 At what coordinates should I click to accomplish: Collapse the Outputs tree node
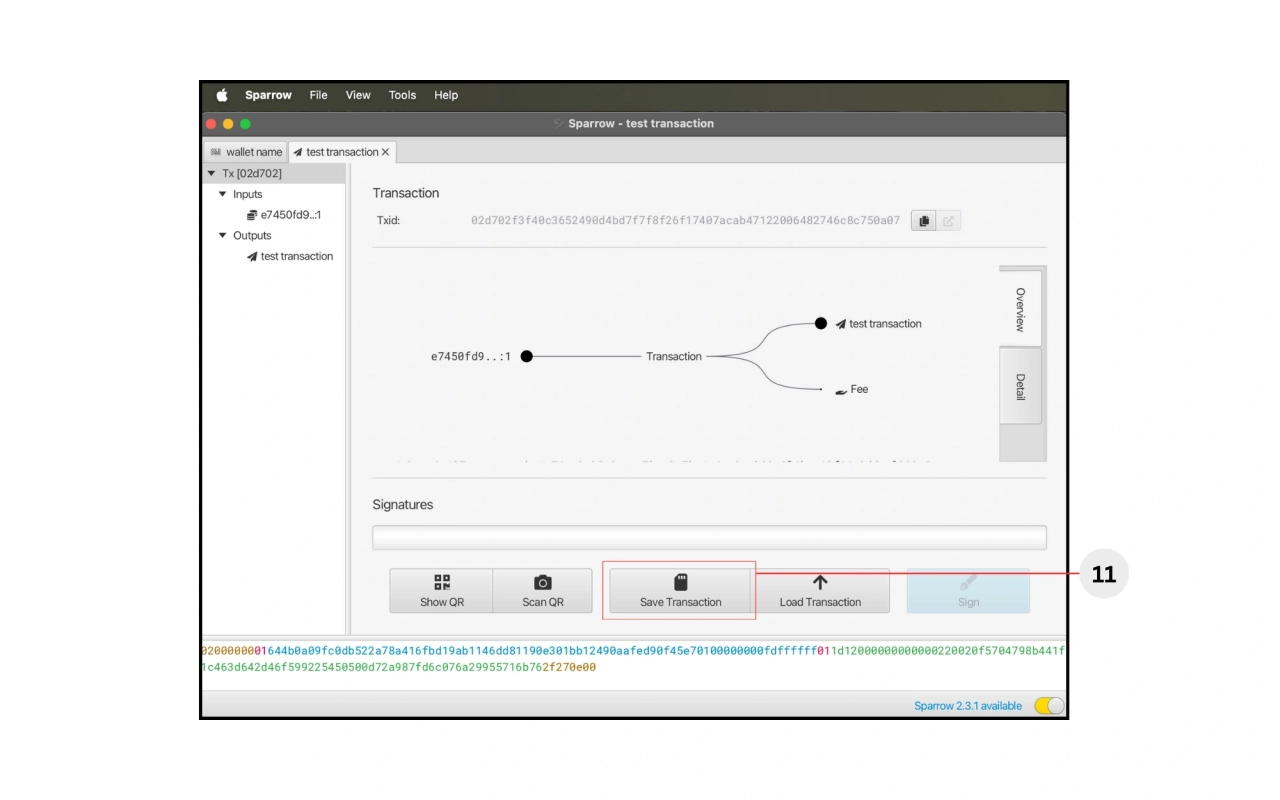coord(222,236)
